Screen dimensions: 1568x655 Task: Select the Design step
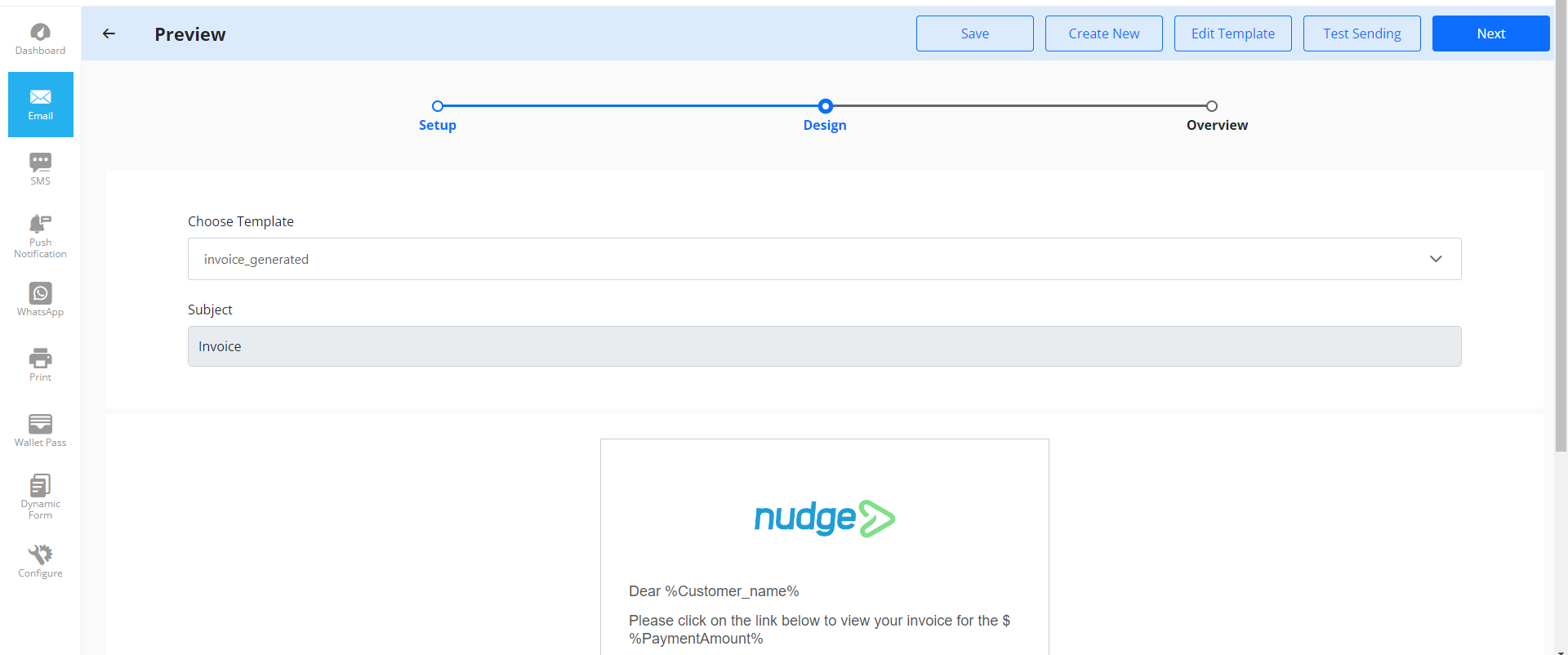tap(825, 125)
